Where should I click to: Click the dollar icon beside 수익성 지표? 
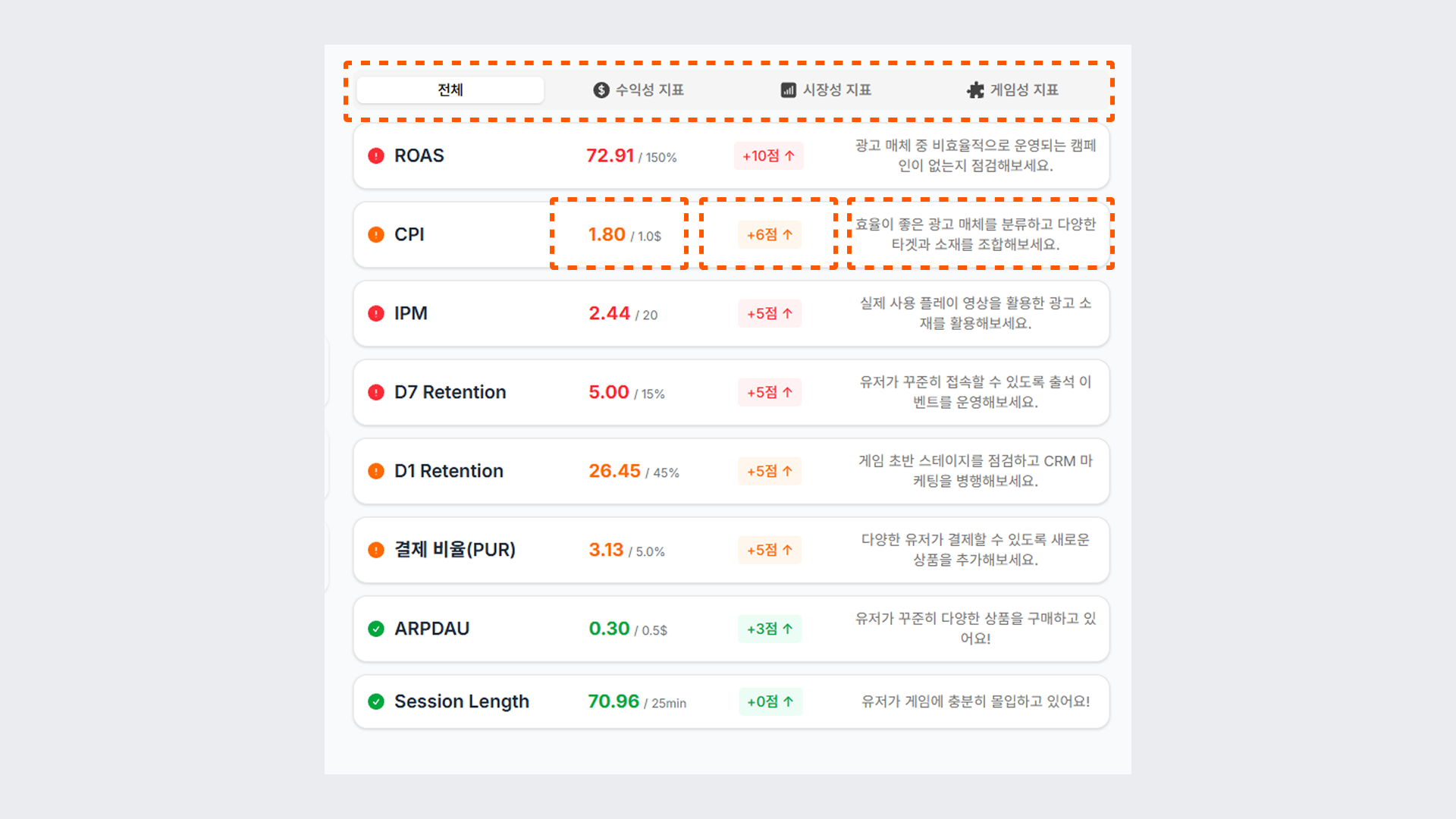(x=601, y=90)
